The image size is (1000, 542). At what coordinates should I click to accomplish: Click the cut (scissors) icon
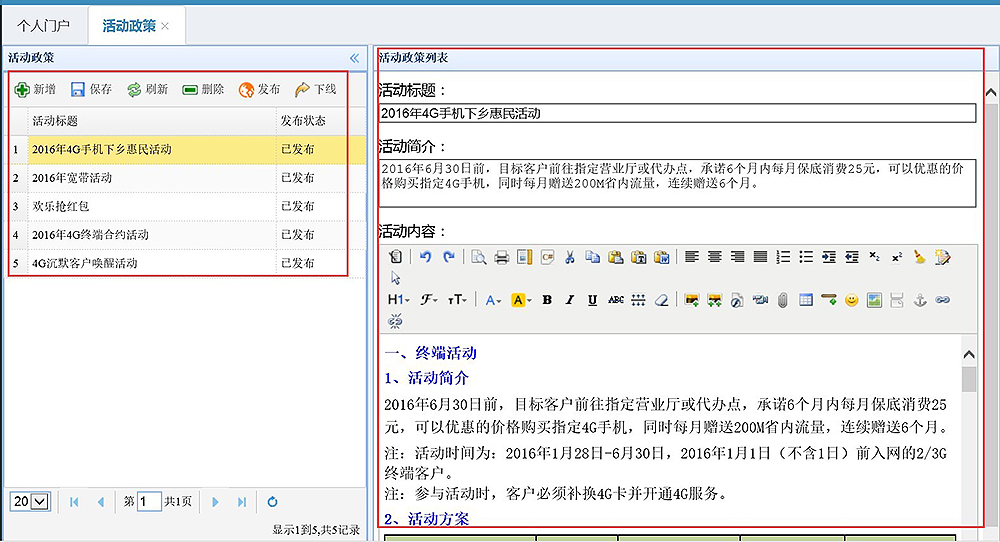570,256
